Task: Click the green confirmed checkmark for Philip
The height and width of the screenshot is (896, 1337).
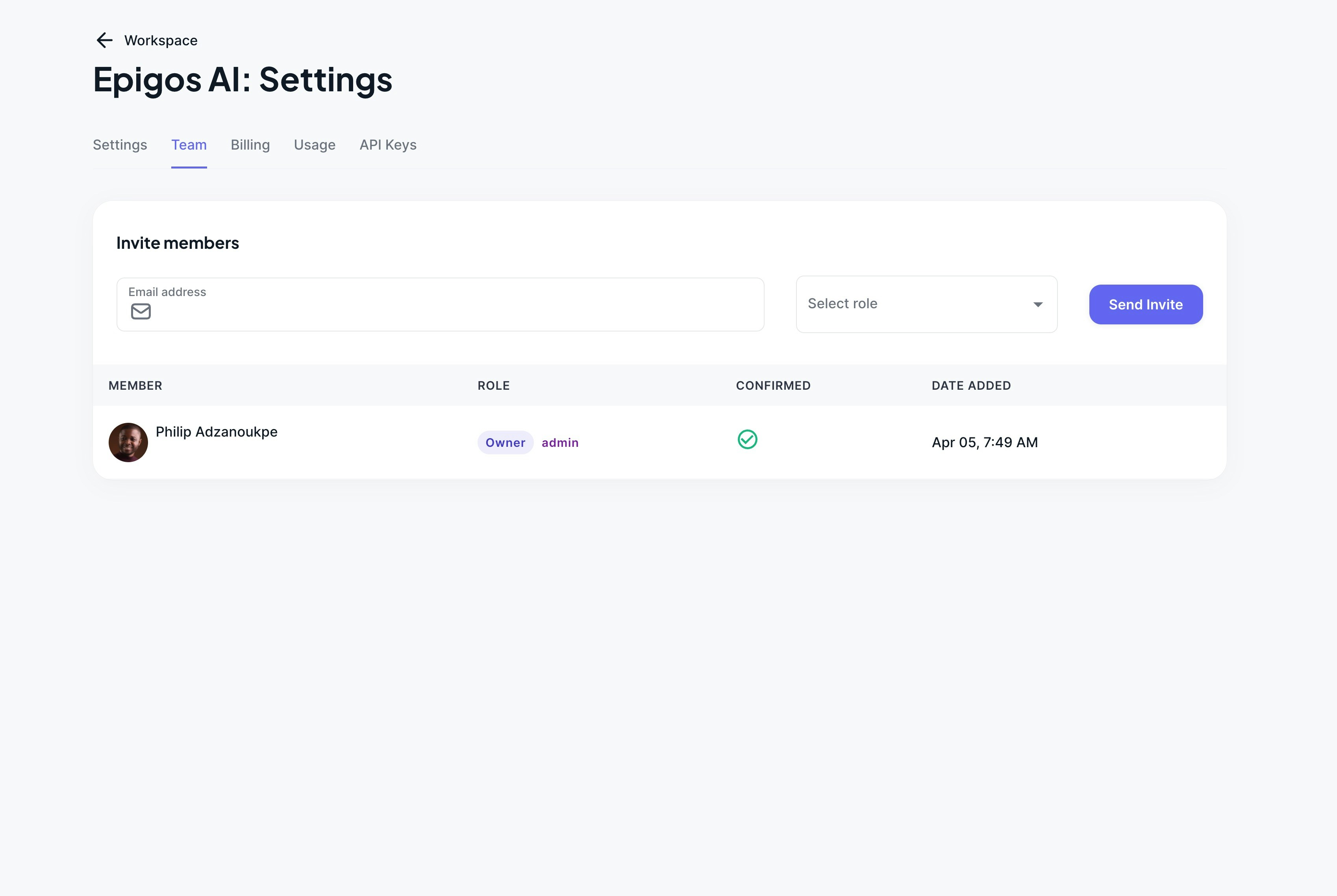Action: 747,440
